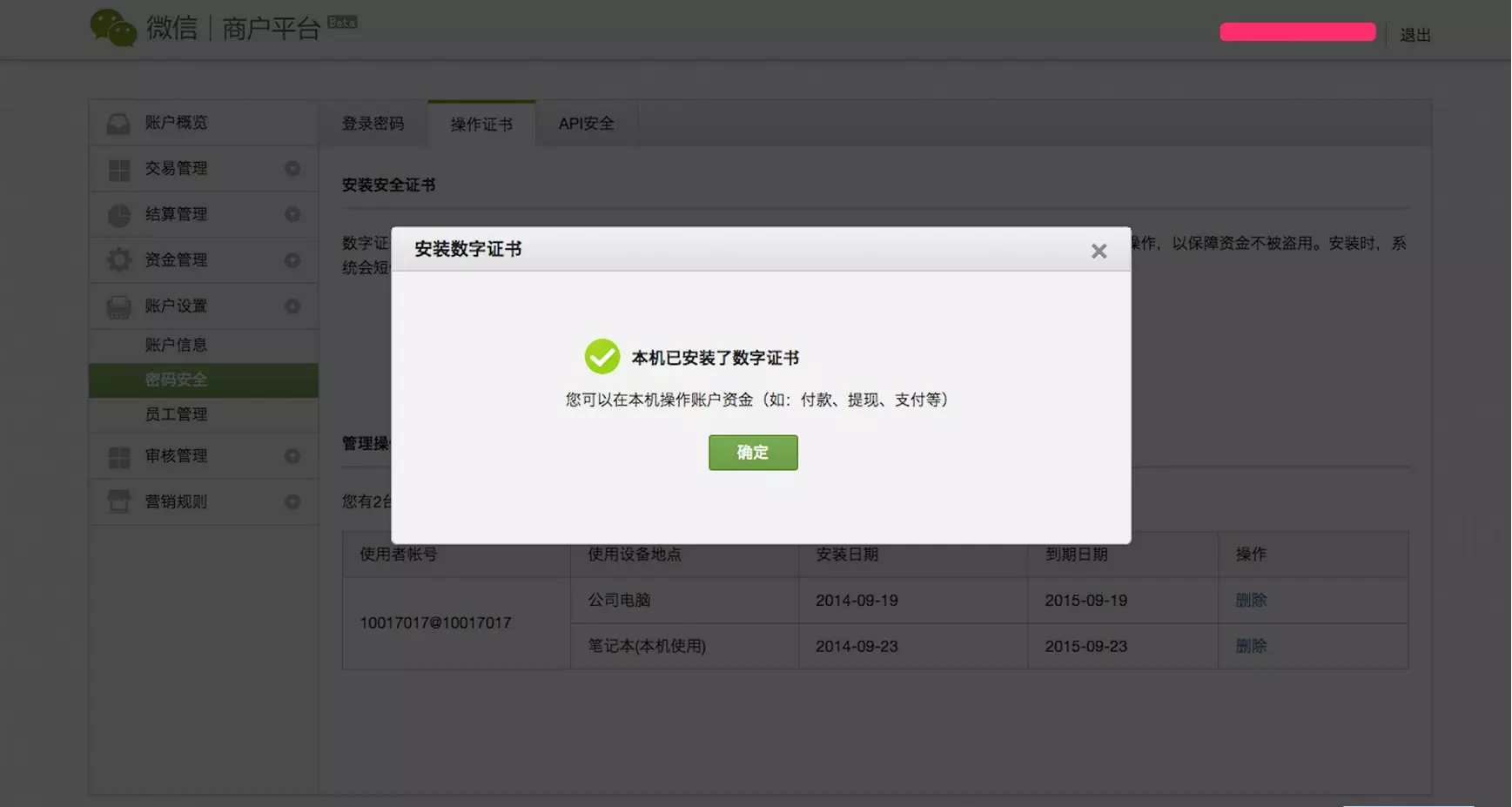Collapse the 账户设置 menu arrow
The image size is (1512, 807).
(x=292, y=306)
